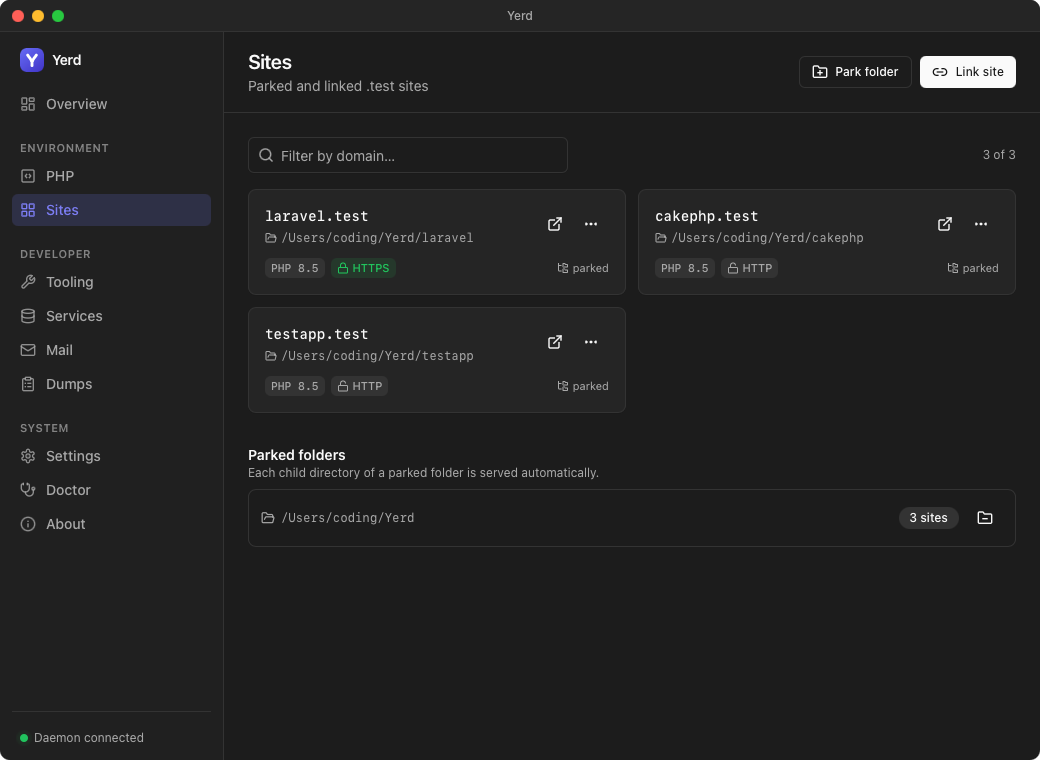Click the green daemon status dot
This screenshot has width=1040, height=760.
tap(24, 737)
